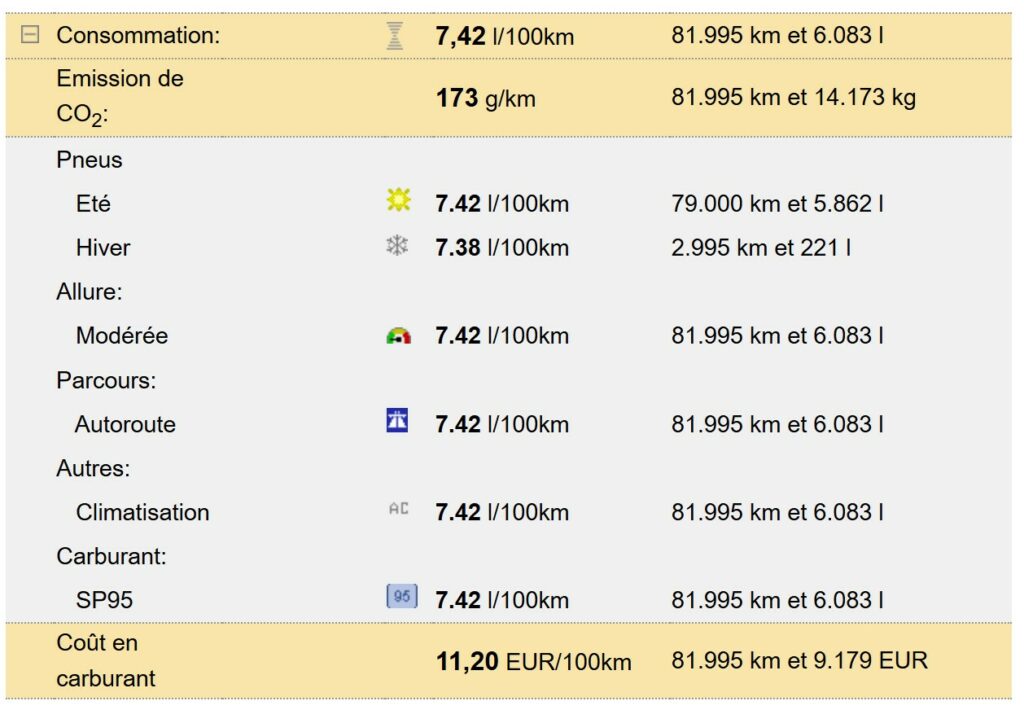This screenshot has width=1024, height=710.
Task: Click the Coût en carburant label
Action: pyautogui.click(x=105, y=660)
